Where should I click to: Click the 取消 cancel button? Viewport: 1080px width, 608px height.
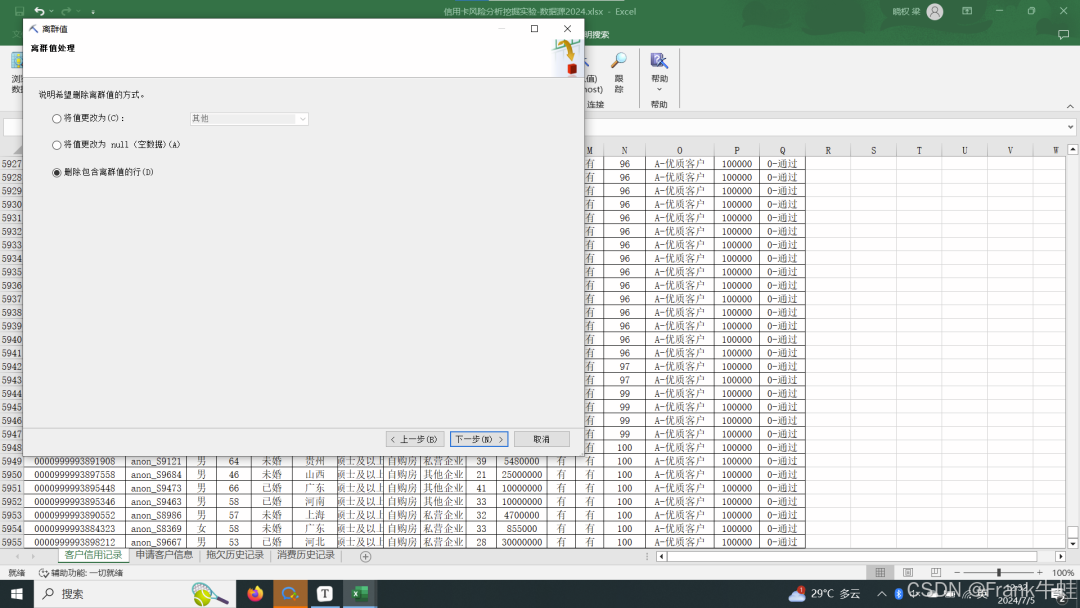pos(541,439)
